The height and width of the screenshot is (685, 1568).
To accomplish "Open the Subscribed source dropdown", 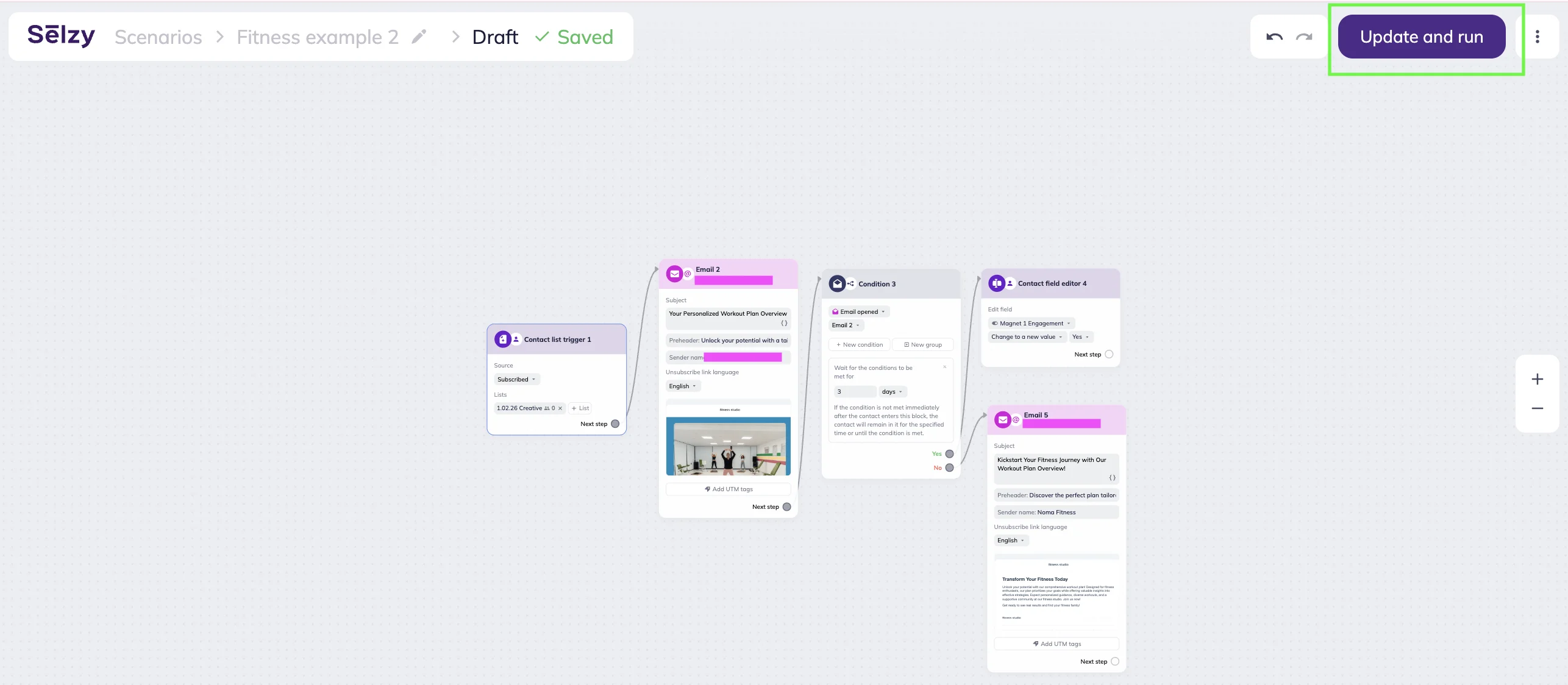I will pos(516,379).
